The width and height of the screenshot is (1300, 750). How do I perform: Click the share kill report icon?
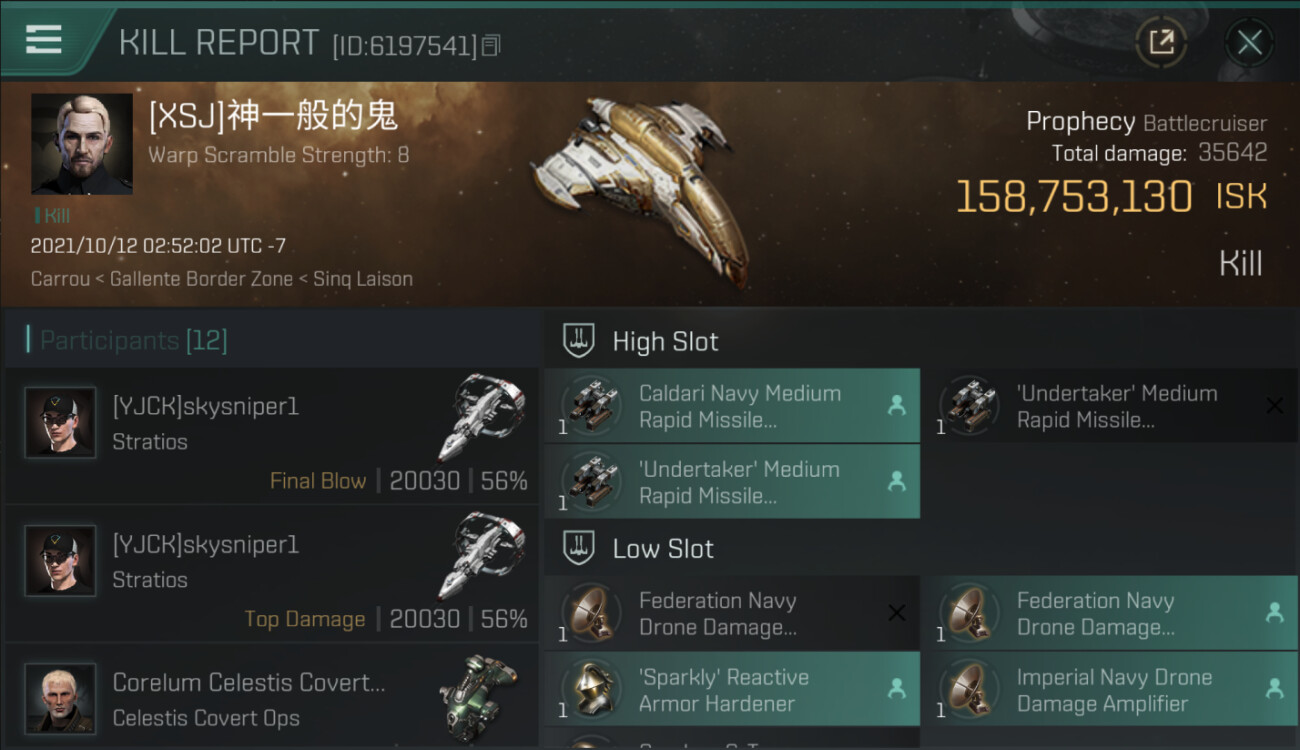click(x=1161, y=42)
